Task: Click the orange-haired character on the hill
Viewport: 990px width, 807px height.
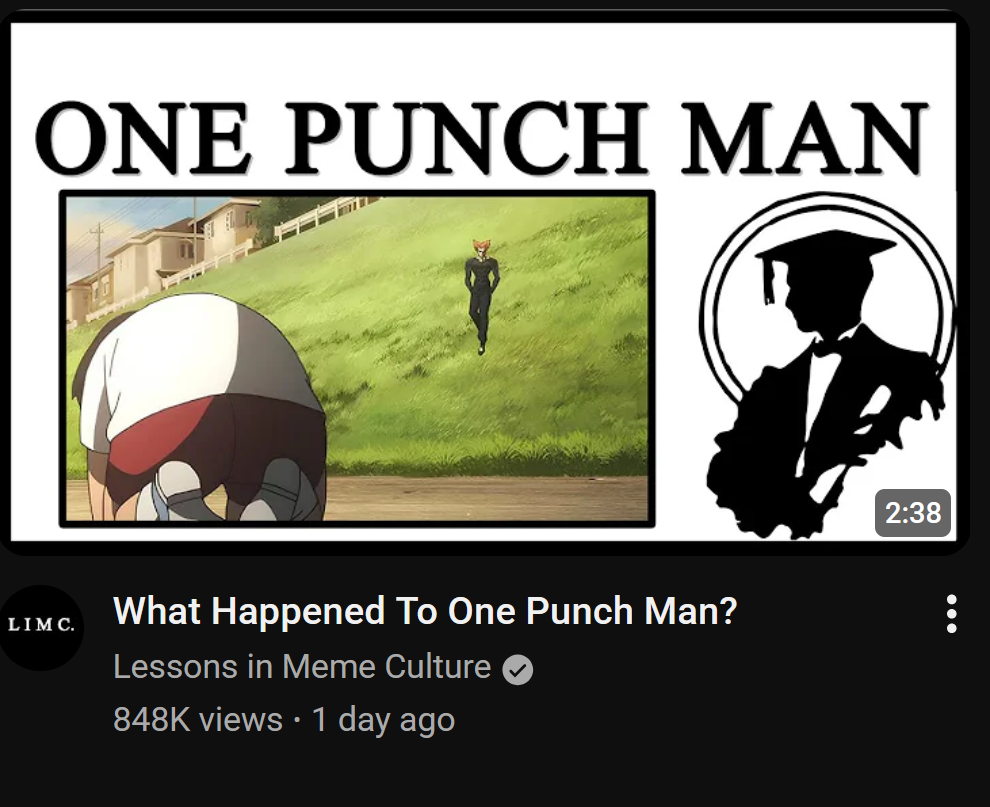Action: click(482, 295)
